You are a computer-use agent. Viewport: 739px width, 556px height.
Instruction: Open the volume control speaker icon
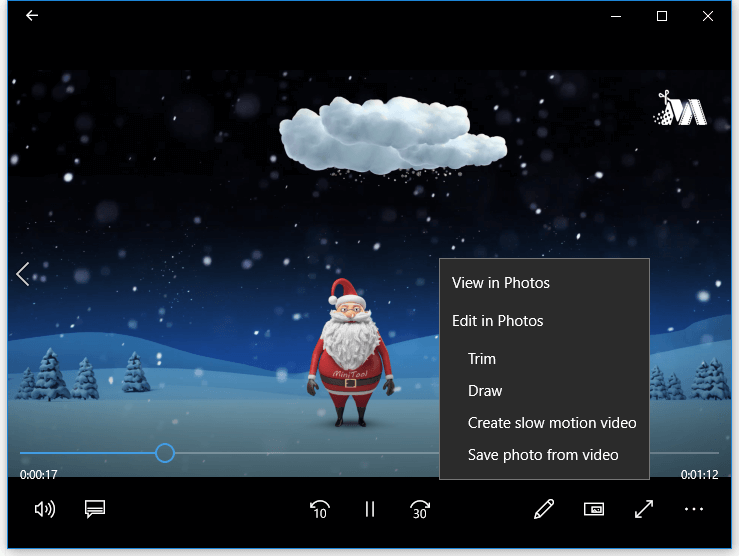pos(45,509)
